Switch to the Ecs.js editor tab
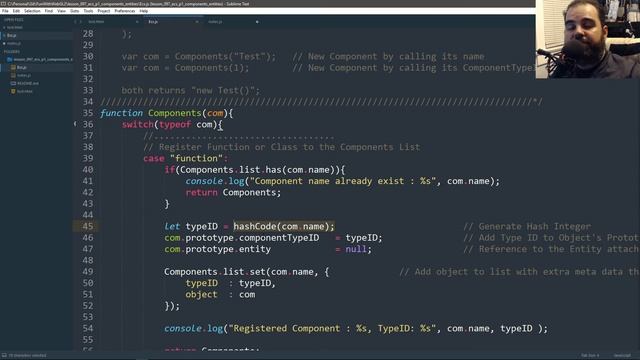 [153, 22]
